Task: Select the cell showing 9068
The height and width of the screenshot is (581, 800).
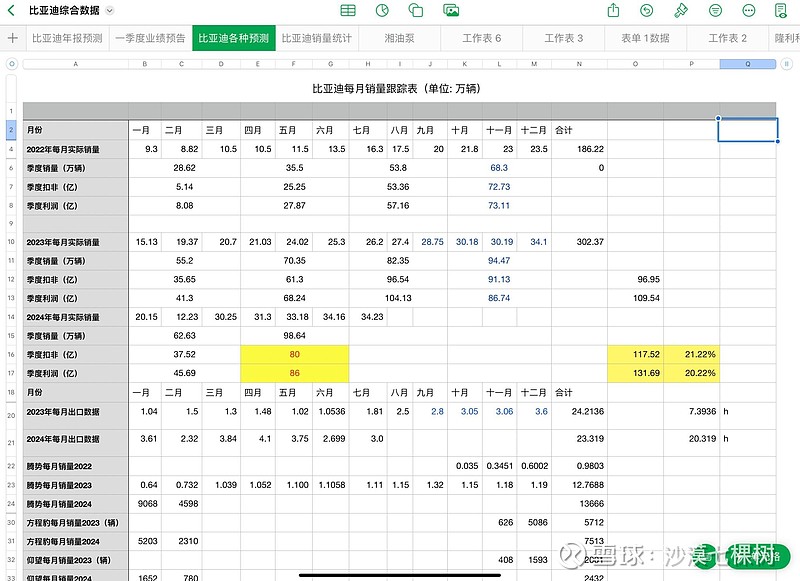Action: click(145, 504)
